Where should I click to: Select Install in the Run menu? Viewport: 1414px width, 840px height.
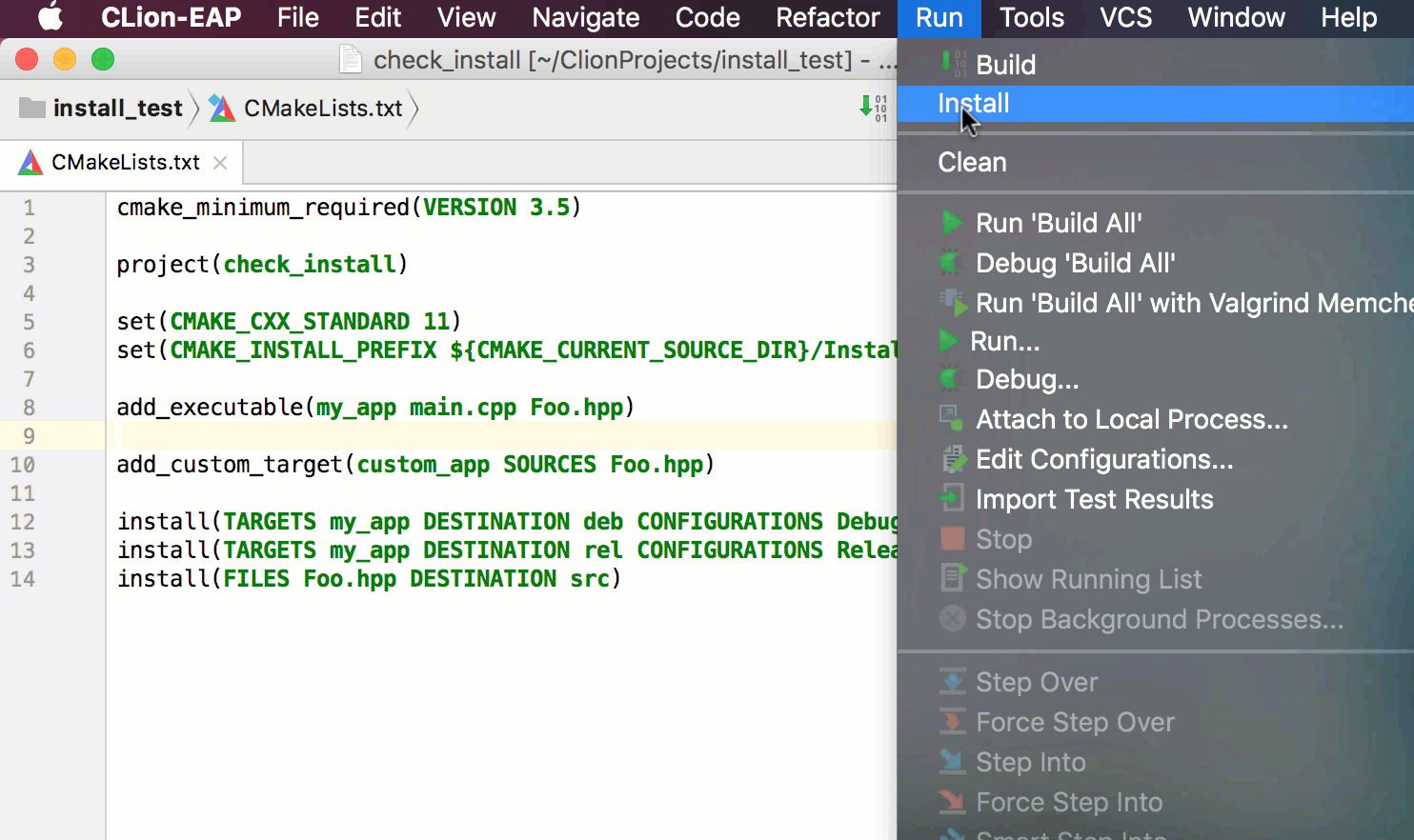1156,104
